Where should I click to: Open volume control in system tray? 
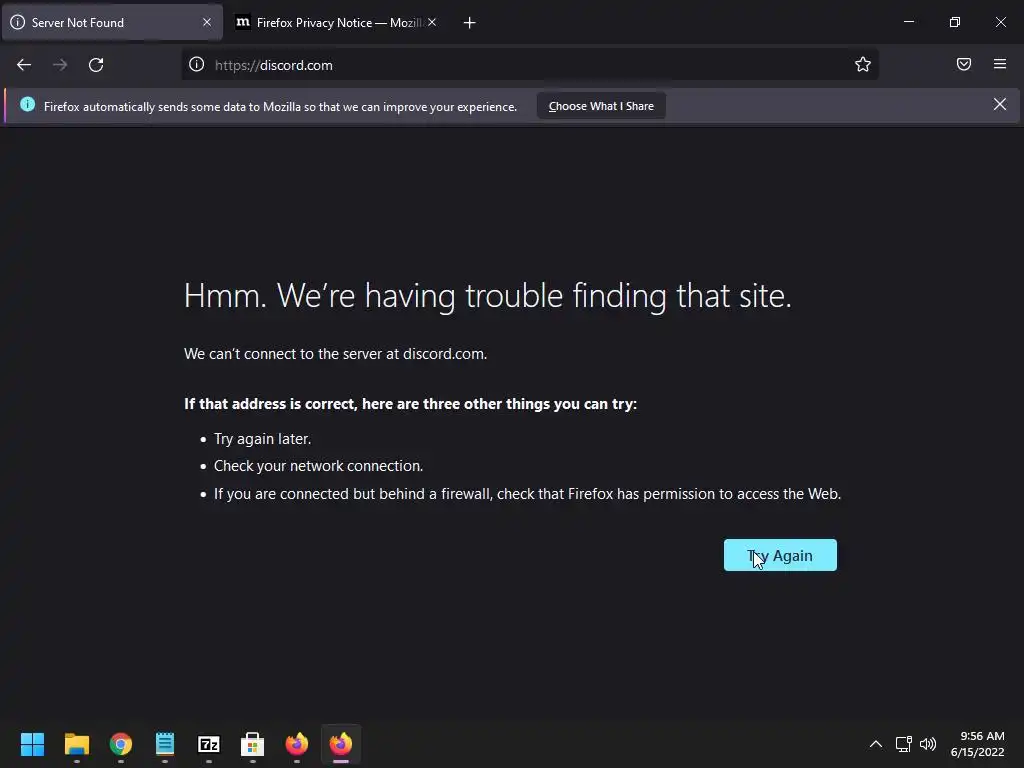click(x=928, y=744)
